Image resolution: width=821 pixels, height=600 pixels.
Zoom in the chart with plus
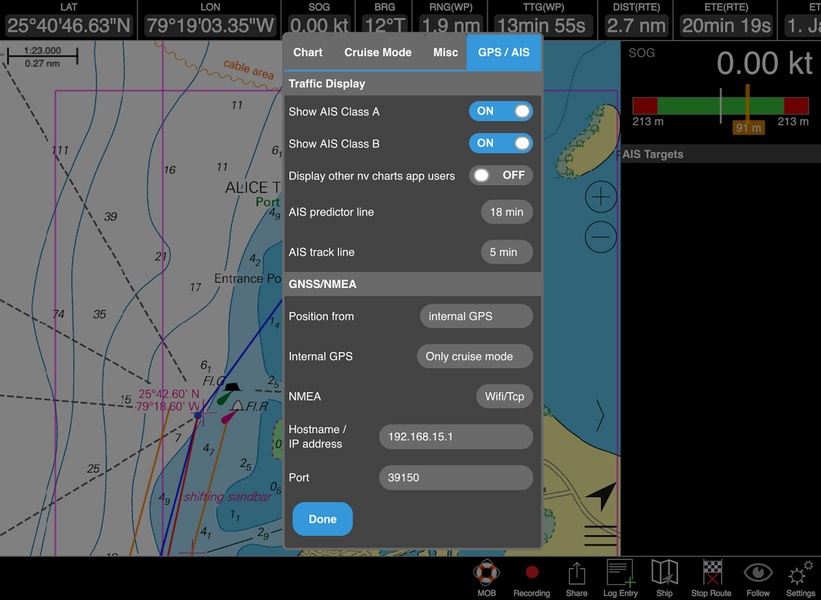(601, 197)
